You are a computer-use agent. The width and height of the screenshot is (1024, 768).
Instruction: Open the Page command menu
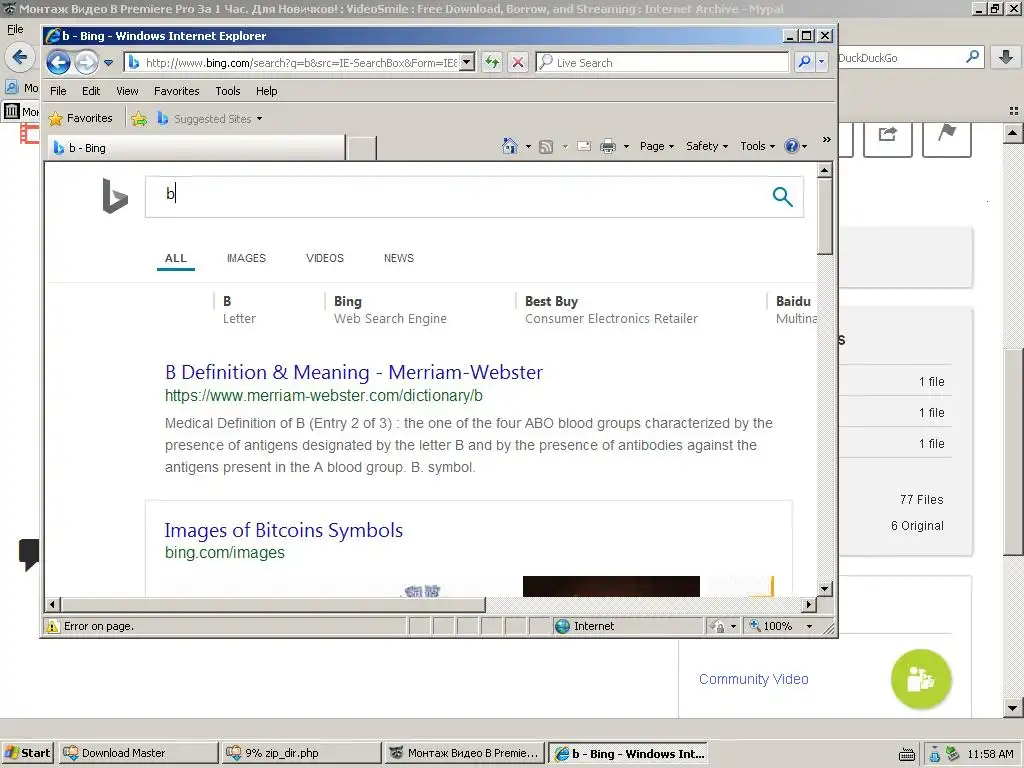(656, 146)
